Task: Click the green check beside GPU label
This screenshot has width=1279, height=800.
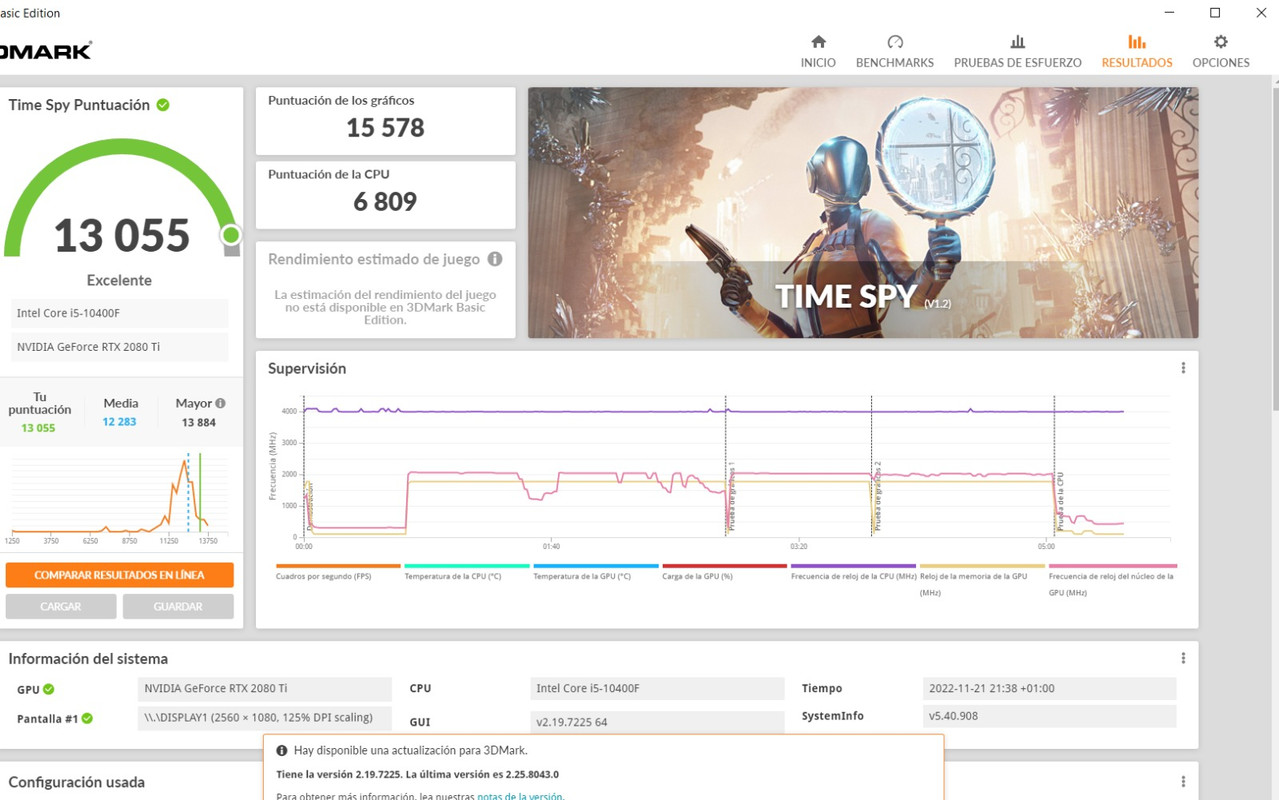Action: click(x=48, y=689)
